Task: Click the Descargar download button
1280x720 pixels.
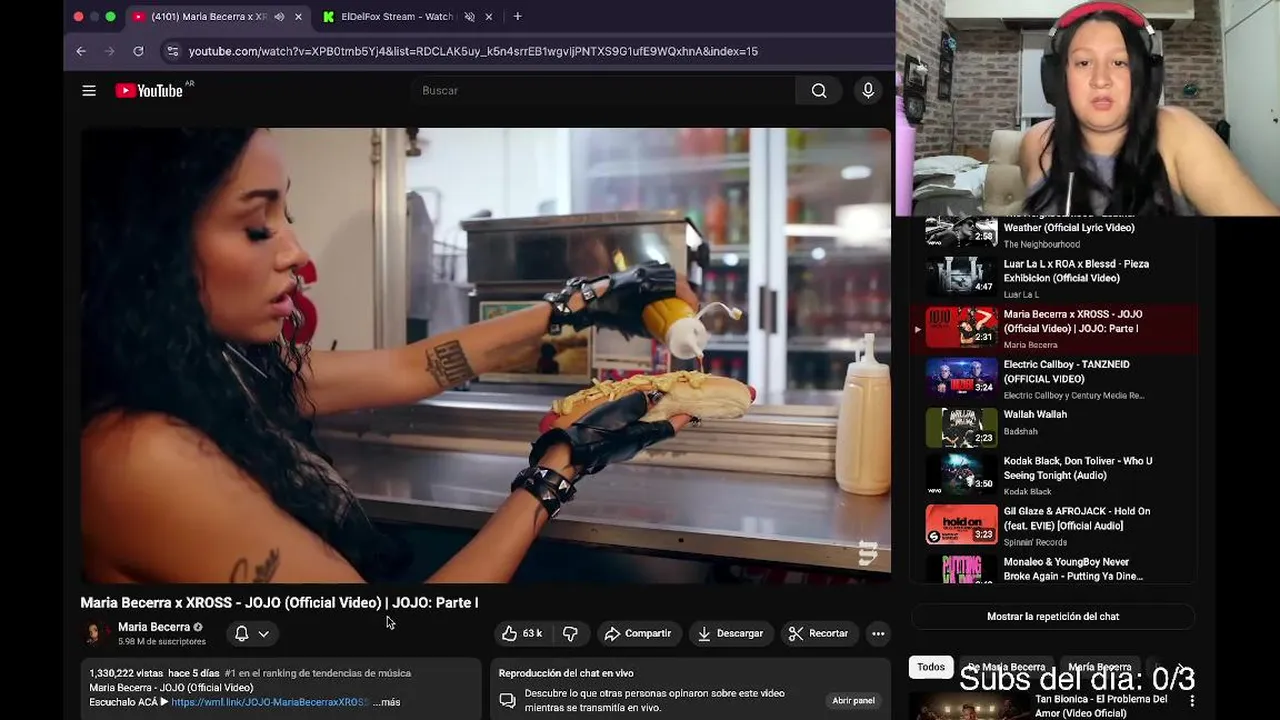Action: [730, 633]
